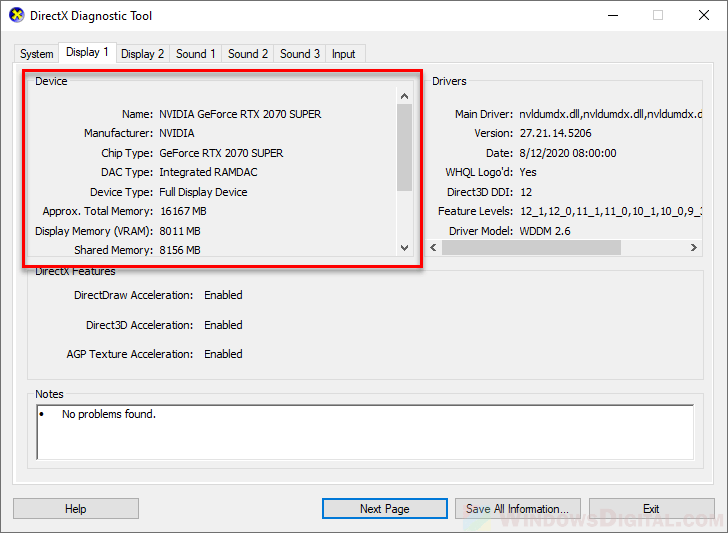
Task: Click inside the Notes text box
Action: (365, 432)
